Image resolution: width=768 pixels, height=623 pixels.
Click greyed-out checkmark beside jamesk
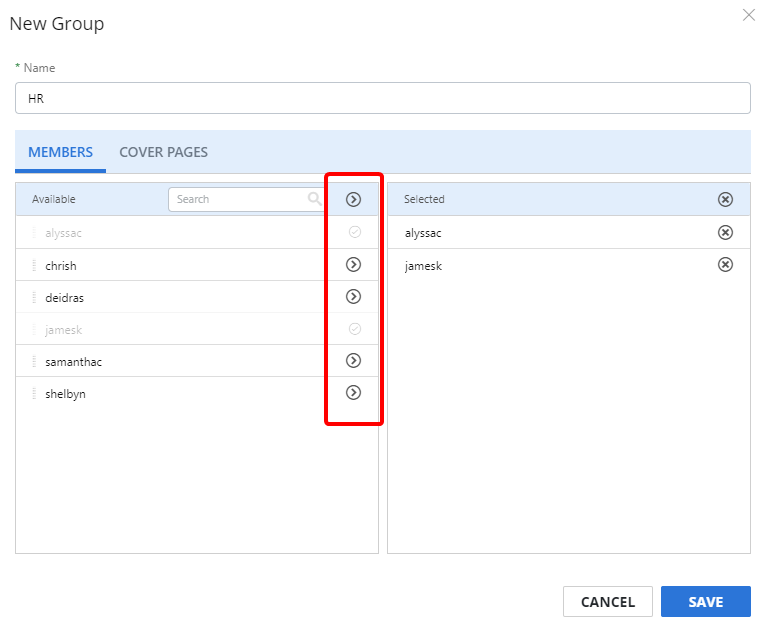click(354, 329)
